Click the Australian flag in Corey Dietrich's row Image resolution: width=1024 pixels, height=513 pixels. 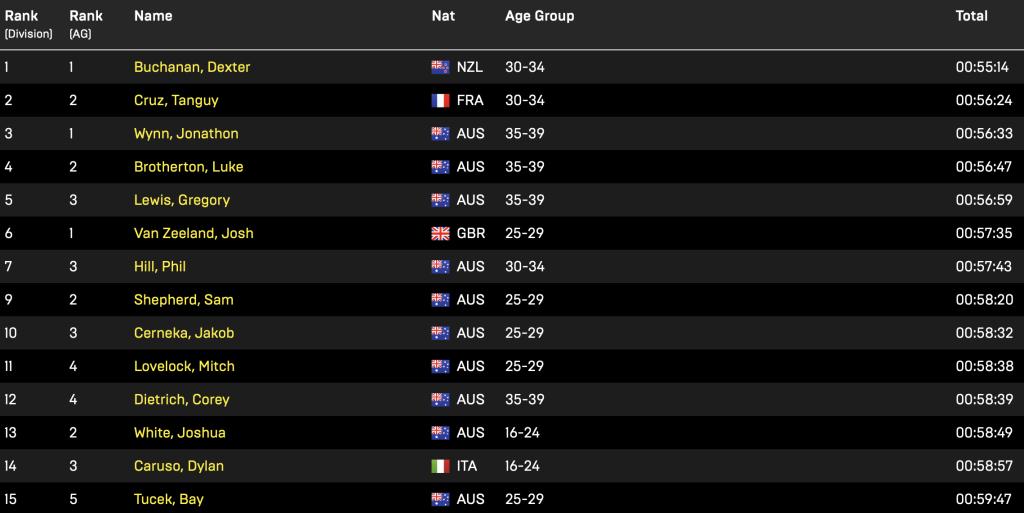[x=440, y=399]
